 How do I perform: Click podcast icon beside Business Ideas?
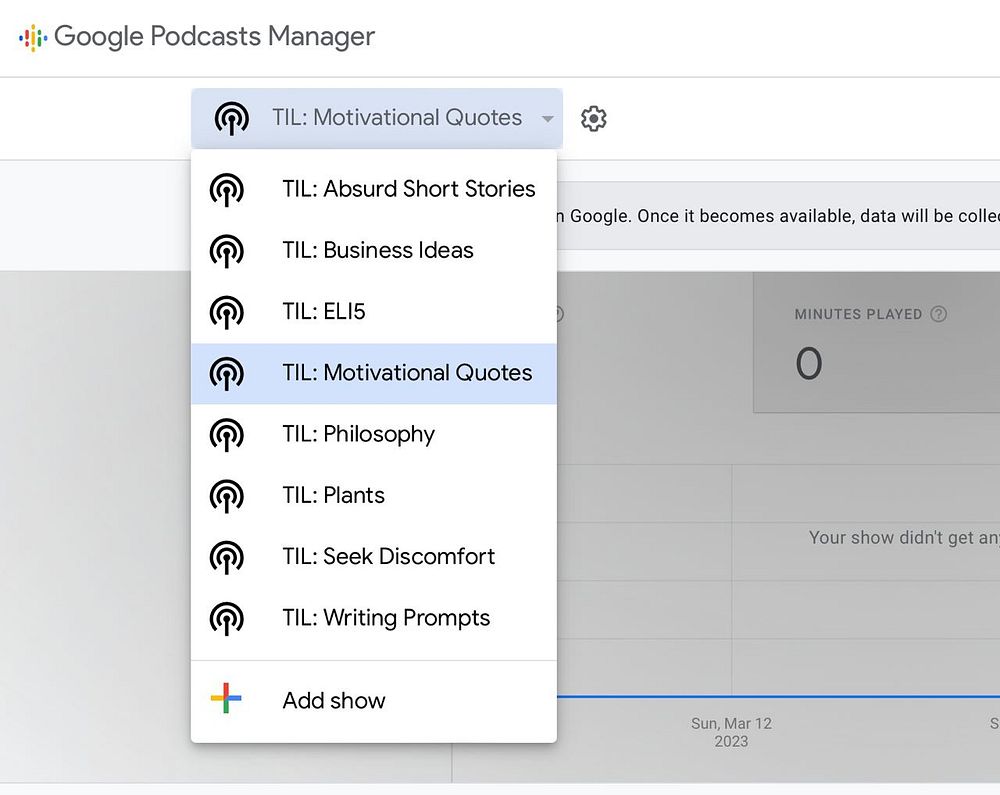point(227,250)
